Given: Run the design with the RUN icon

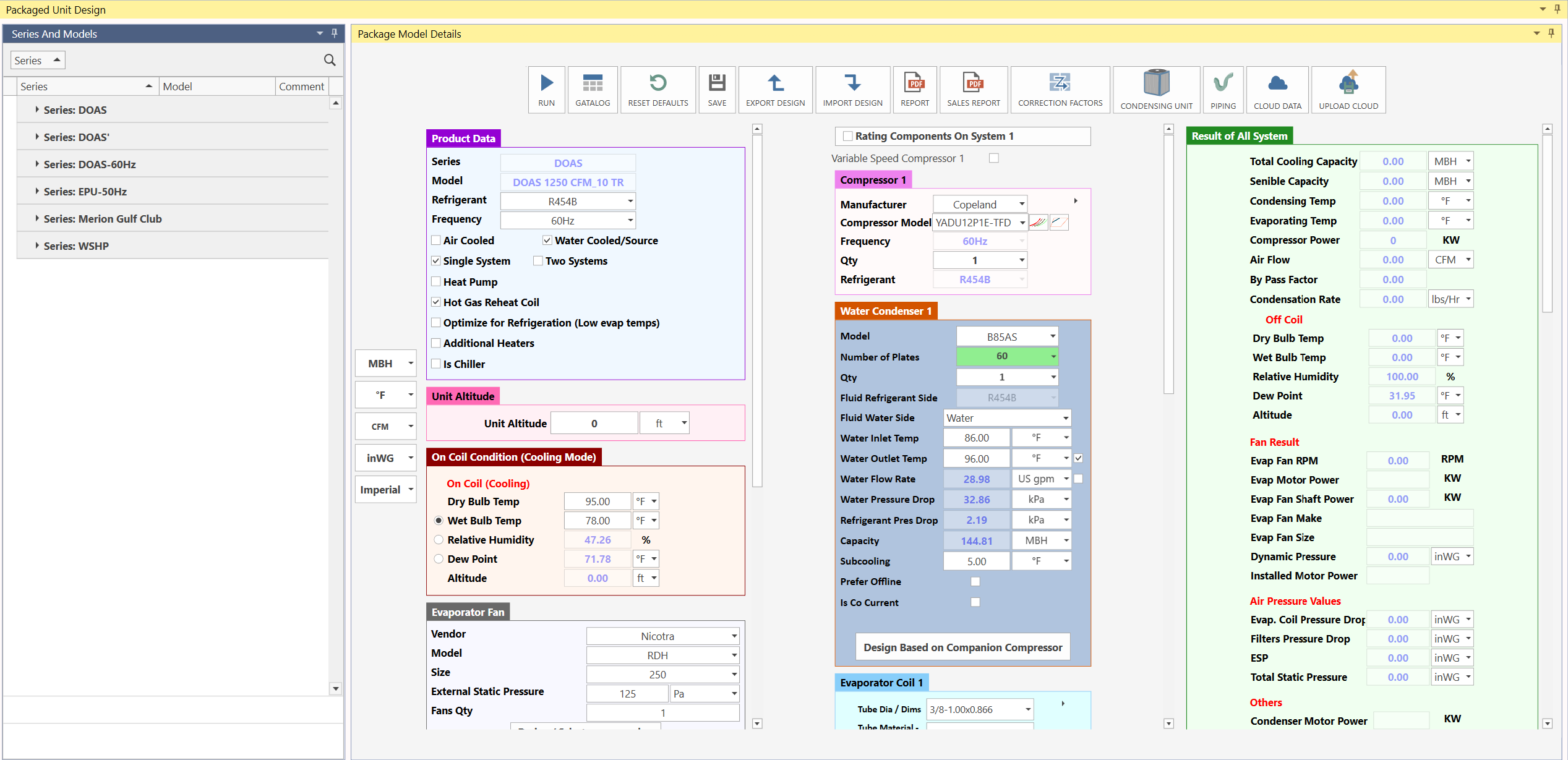Looking at the screenshot, I should (x=546, y=90).
